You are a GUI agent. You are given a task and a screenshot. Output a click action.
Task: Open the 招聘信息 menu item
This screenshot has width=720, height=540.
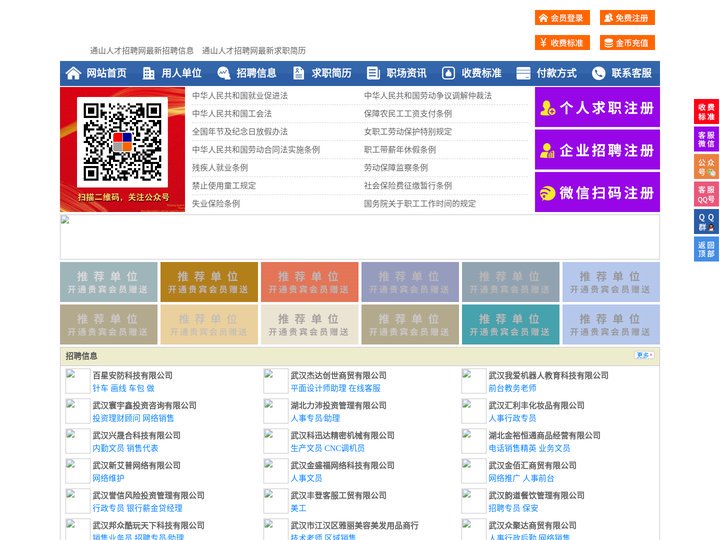[256, 73]
